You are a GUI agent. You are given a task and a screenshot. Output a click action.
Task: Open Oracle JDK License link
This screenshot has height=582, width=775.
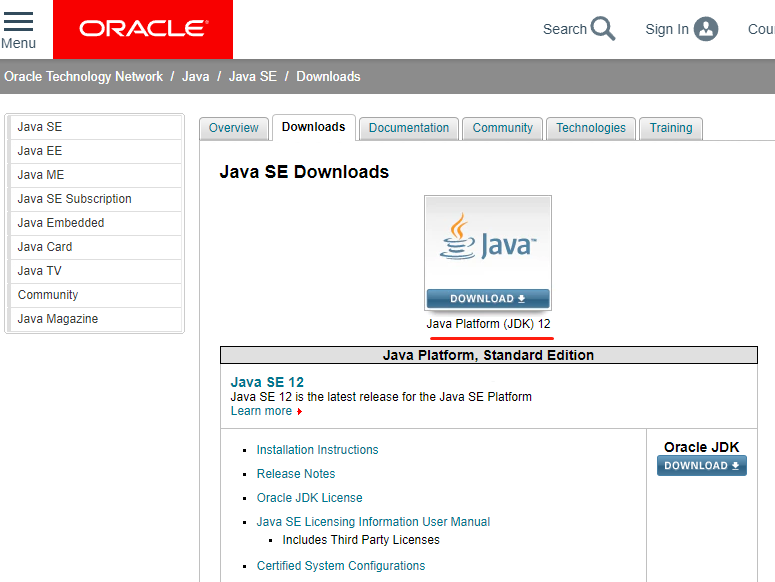pos(309,498)
